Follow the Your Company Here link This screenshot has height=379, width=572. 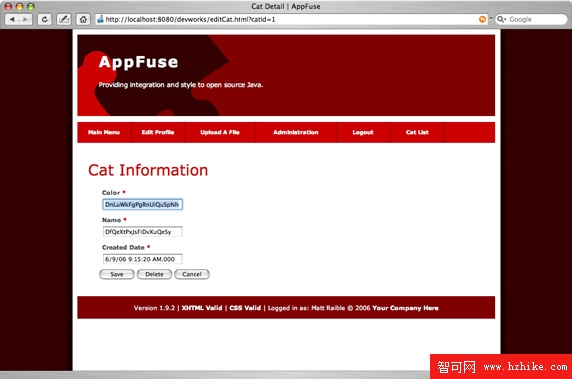[405, 308]
